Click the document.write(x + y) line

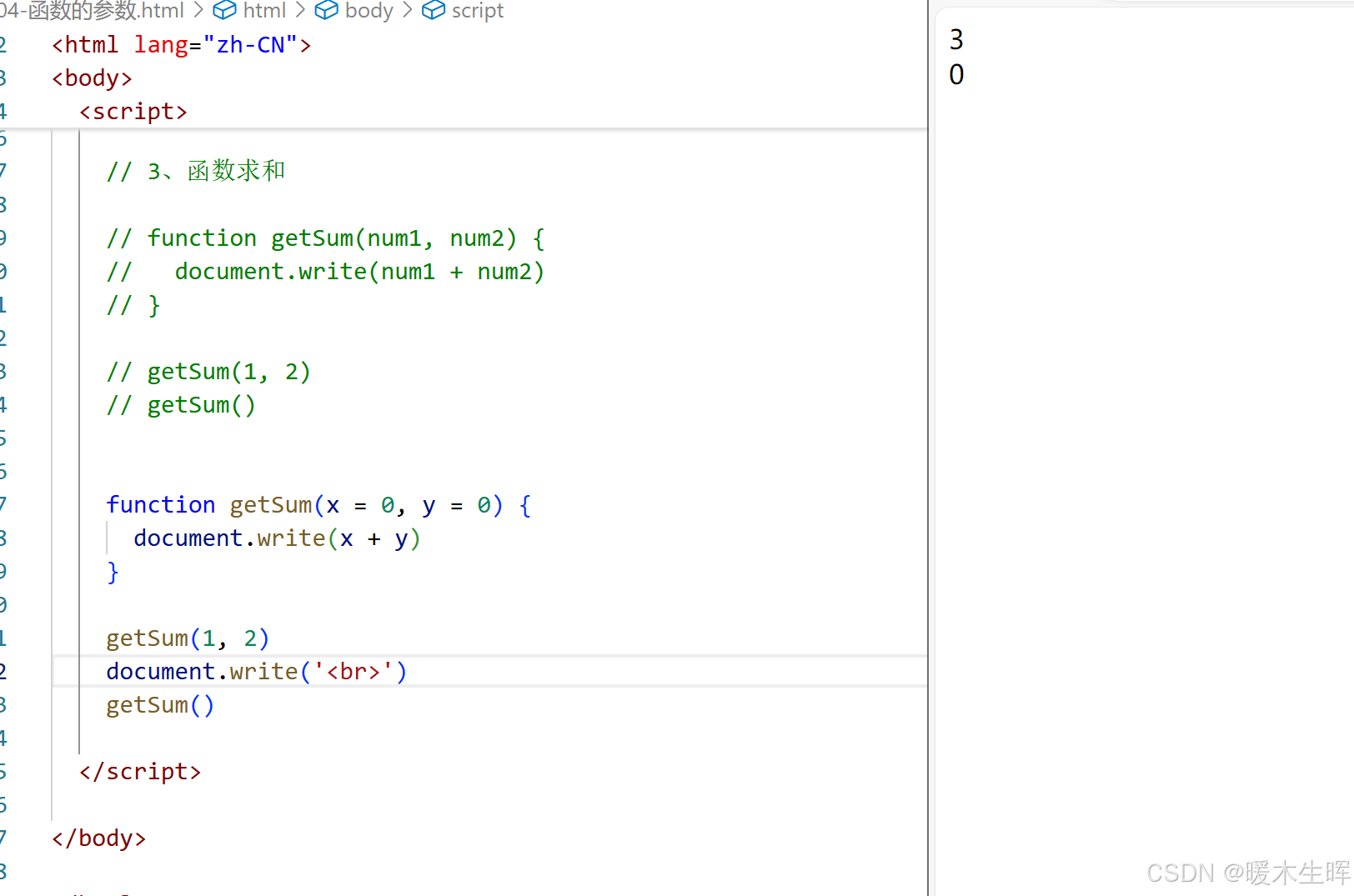[277, 538]
